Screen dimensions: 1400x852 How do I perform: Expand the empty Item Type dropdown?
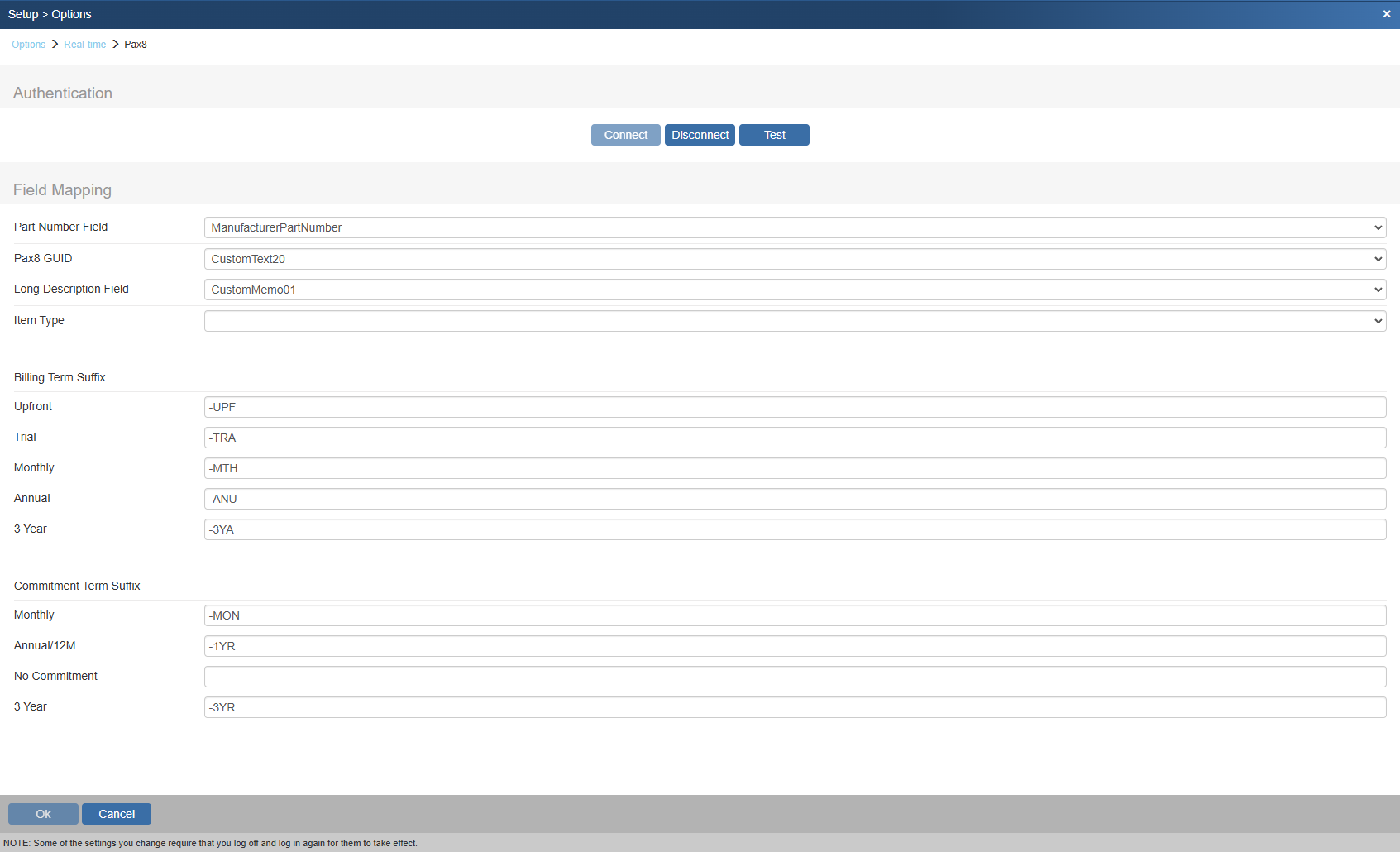tap(794, 321)
